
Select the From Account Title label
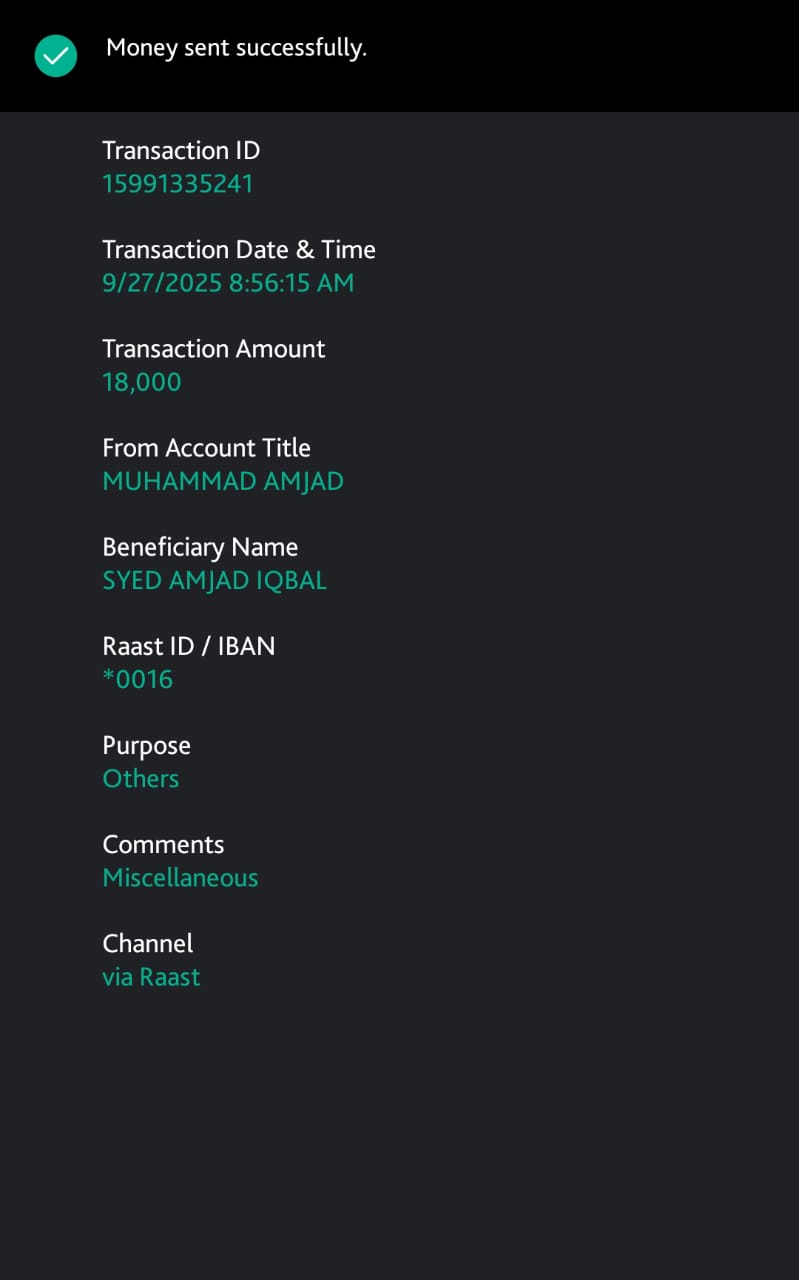click(206, 448)
